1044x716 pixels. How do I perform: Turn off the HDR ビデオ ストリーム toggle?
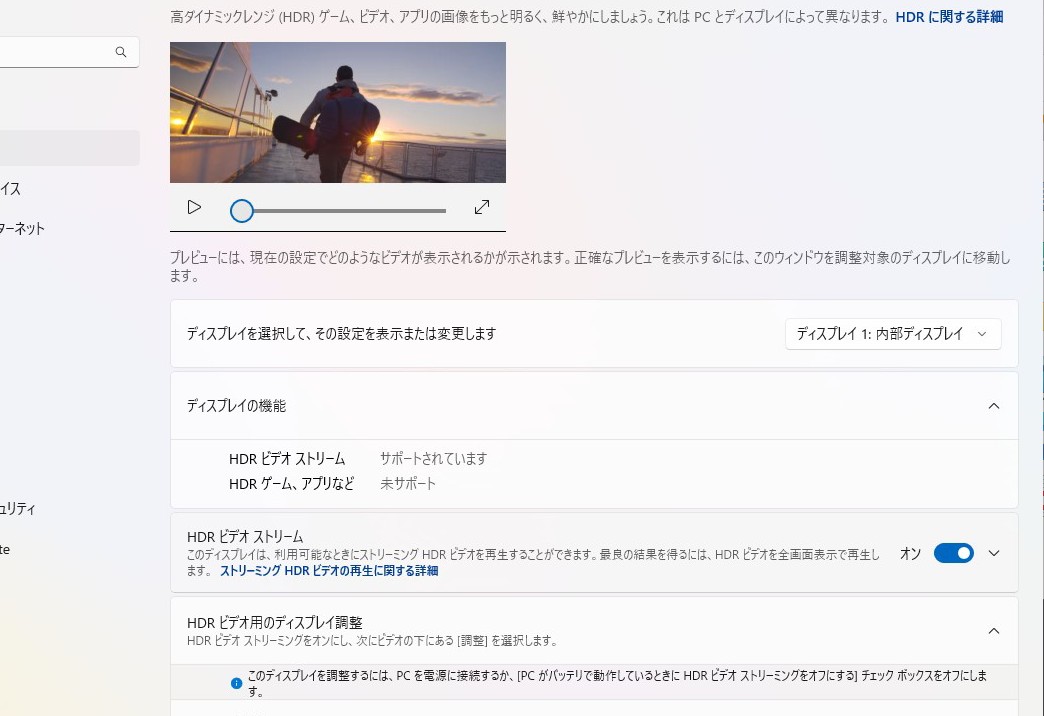[x=953, y=552]
